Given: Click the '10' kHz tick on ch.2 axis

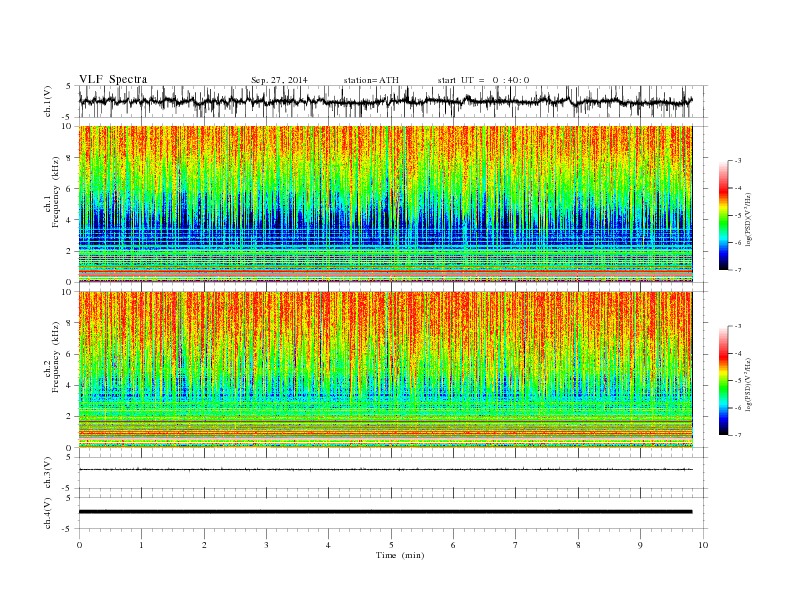Looking at the screenshot, I should click(68, 292).
